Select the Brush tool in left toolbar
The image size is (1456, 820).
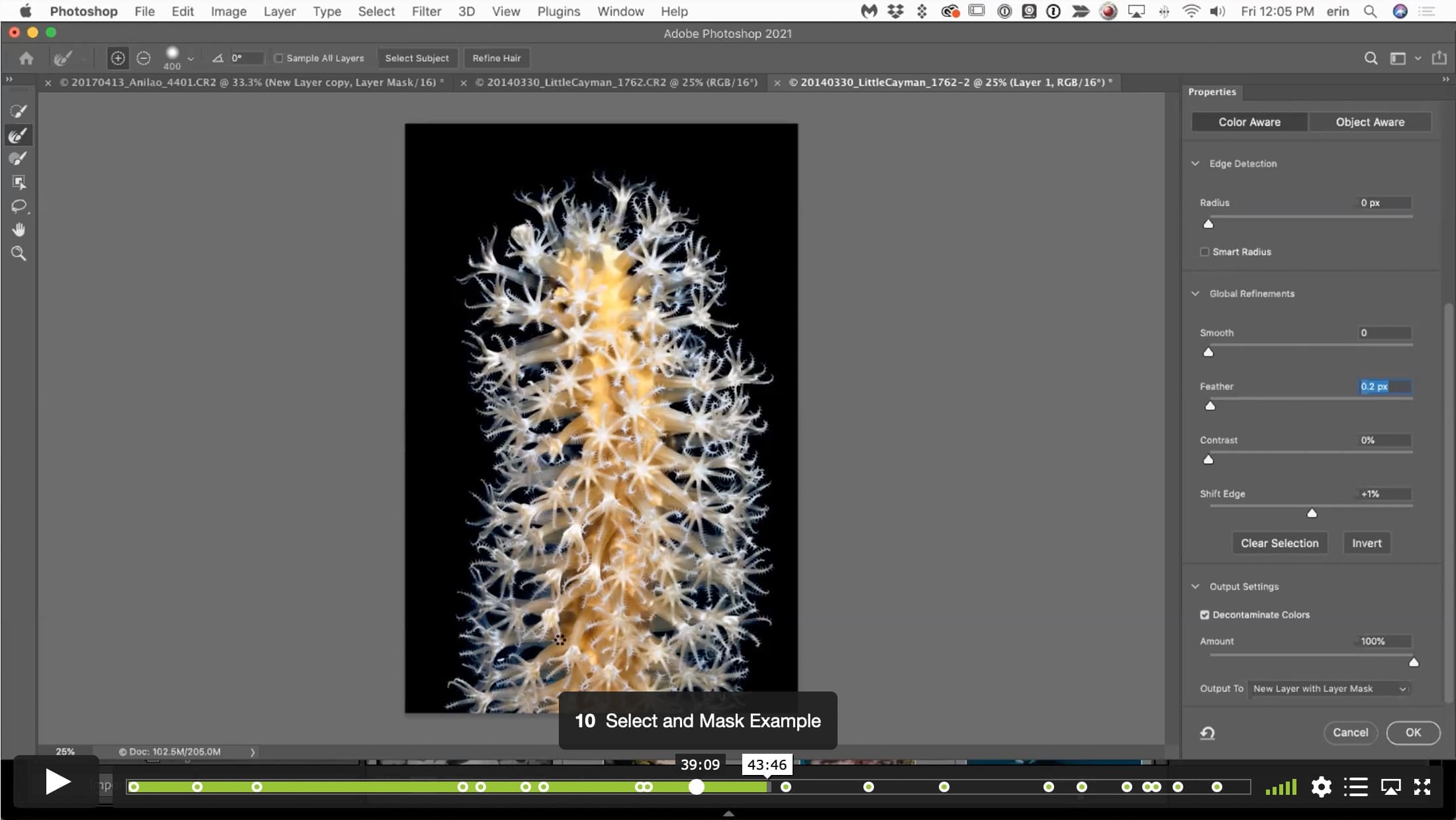pos(19,159)
